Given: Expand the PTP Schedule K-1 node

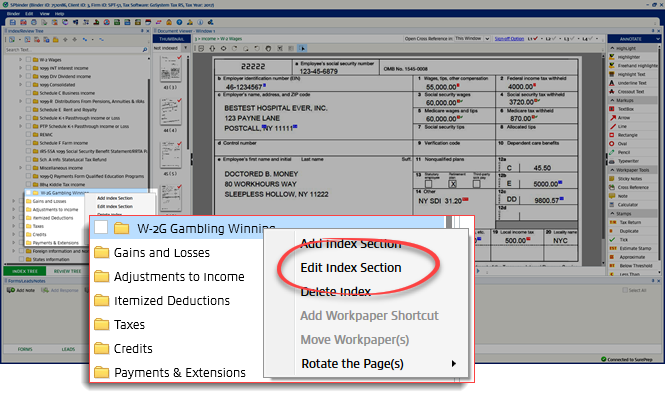Looking at the screenshot, I should 20,126.
